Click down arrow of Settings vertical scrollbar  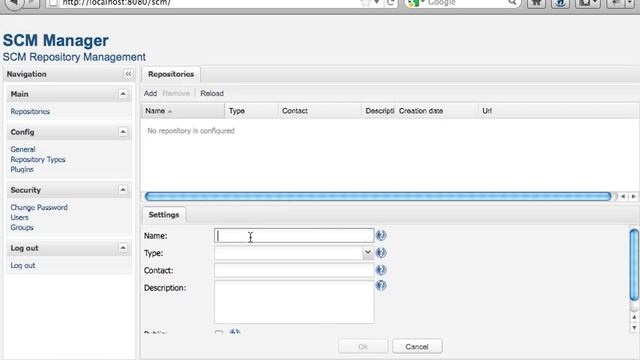[x=634, y=327]
